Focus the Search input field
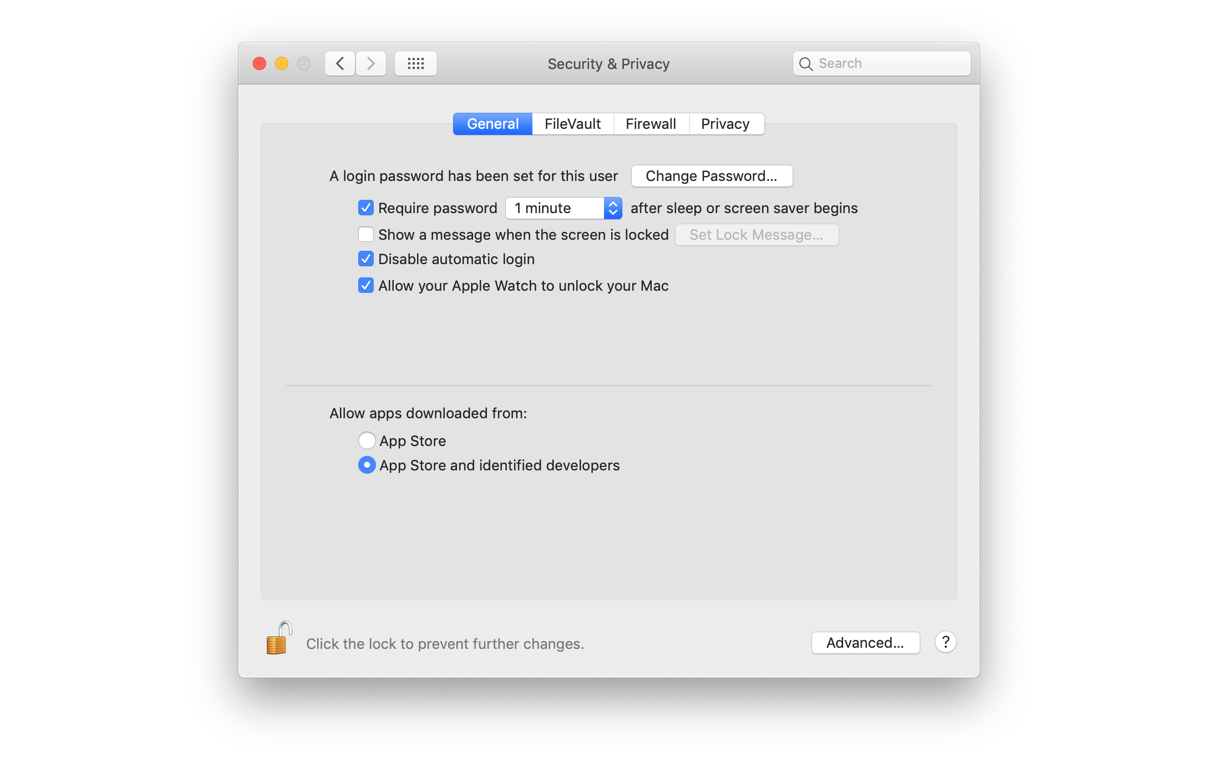The image size is (1216, 760). 882,63
